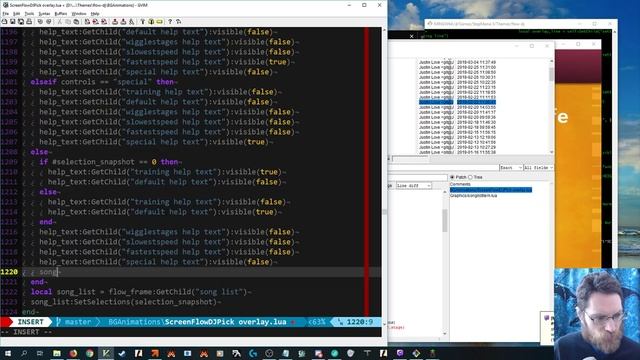Click the Print icon in gVim toolbar
This screenshot has width=640, height=360.
[29, 22]
